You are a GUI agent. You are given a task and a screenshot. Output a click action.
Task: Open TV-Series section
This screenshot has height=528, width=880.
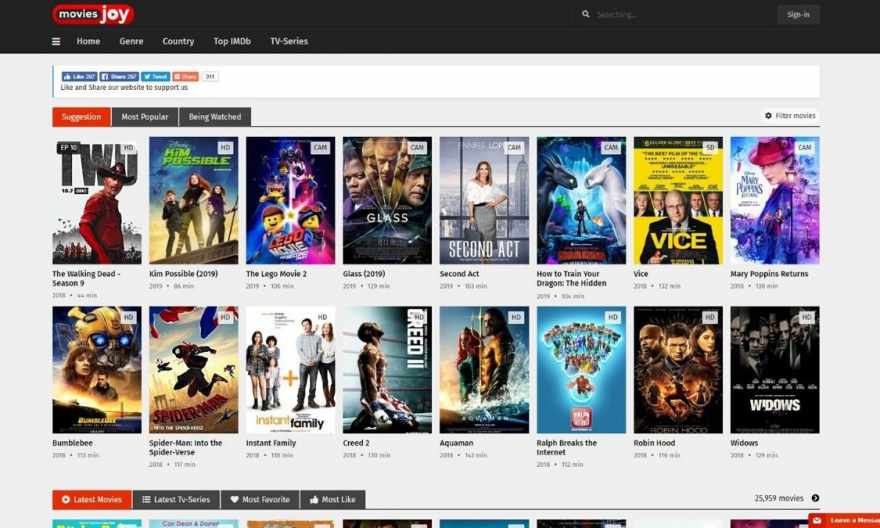coord(289,42)
